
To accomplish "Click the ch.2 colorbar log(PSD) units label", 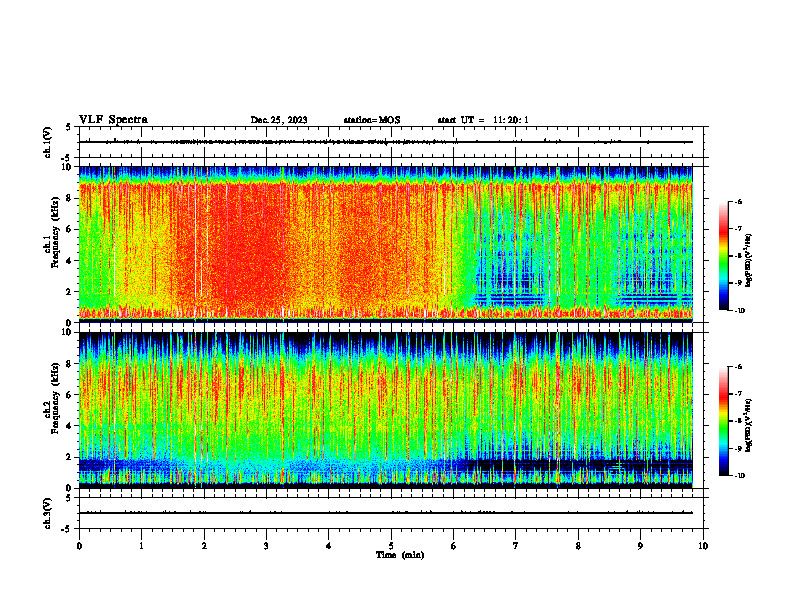I will coord(750,425).
